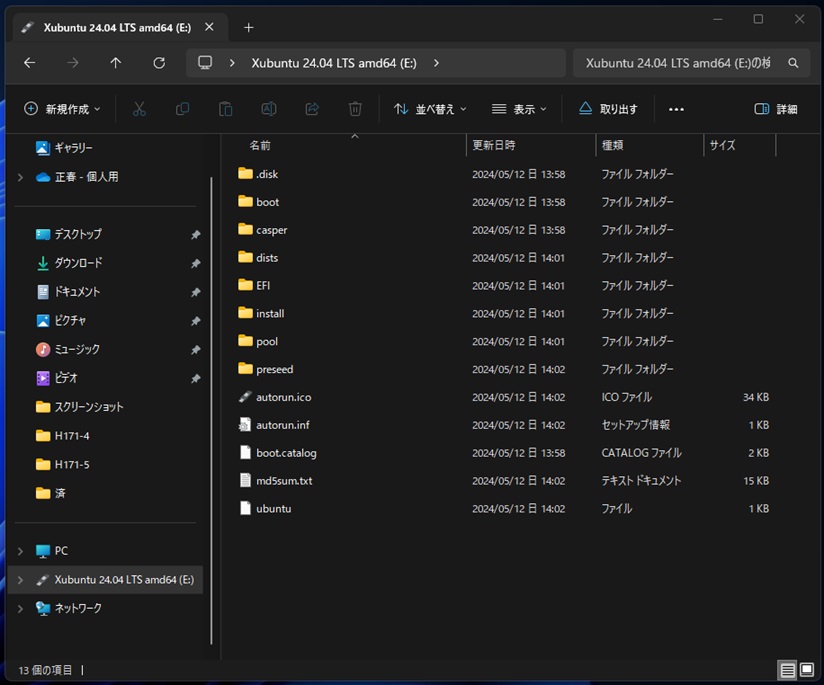Viewport: 824px width, 685px height.
Task: Select the boot folder row
Action: [x=503, y=202]
